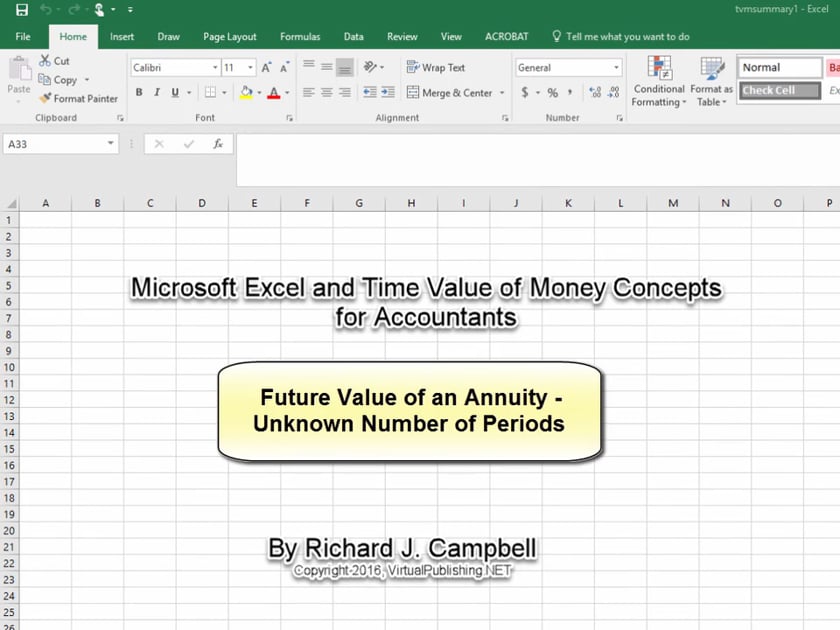This screenshot has height=630, width=840.
Task: Increase font size with large A icon
Action: pos(266,68)
